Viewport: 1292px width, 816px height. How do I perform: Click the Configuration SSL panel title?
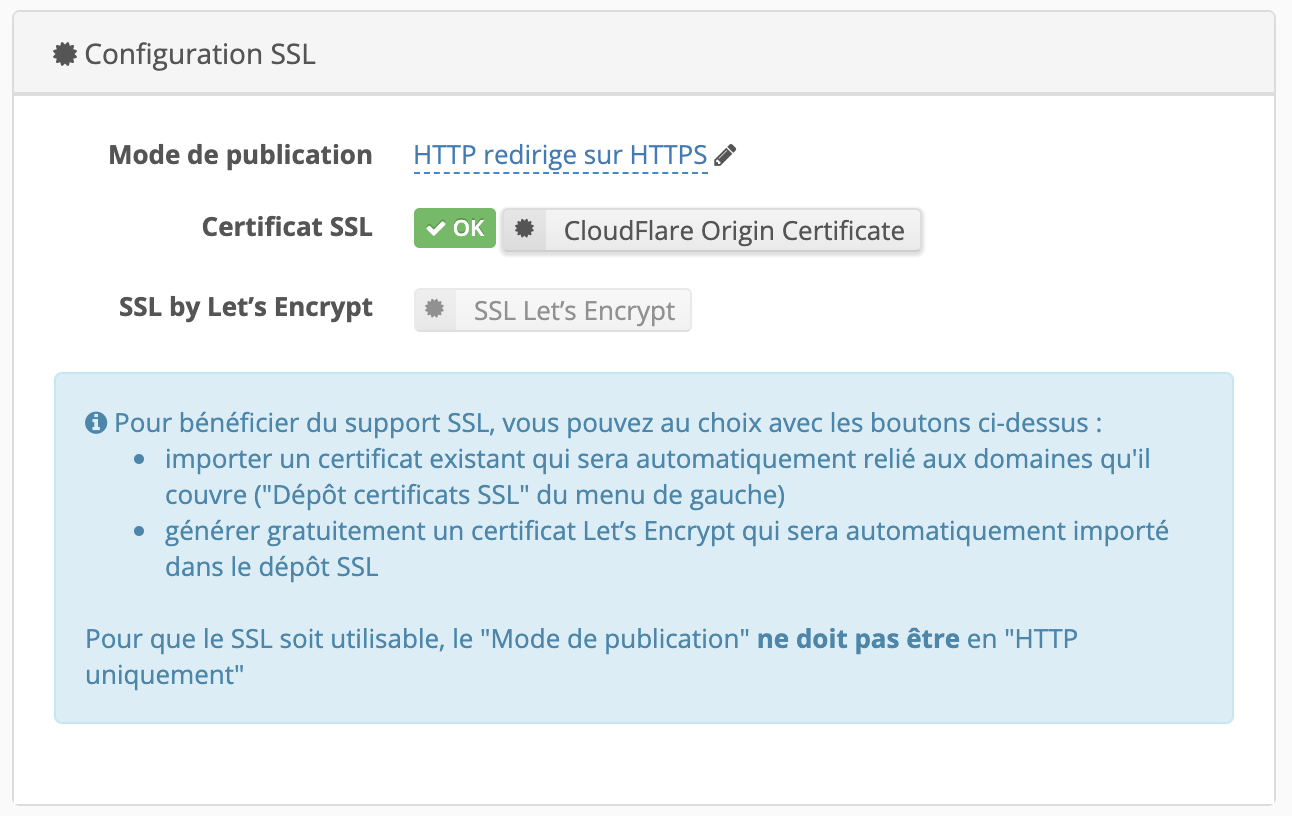pos(200,54)
